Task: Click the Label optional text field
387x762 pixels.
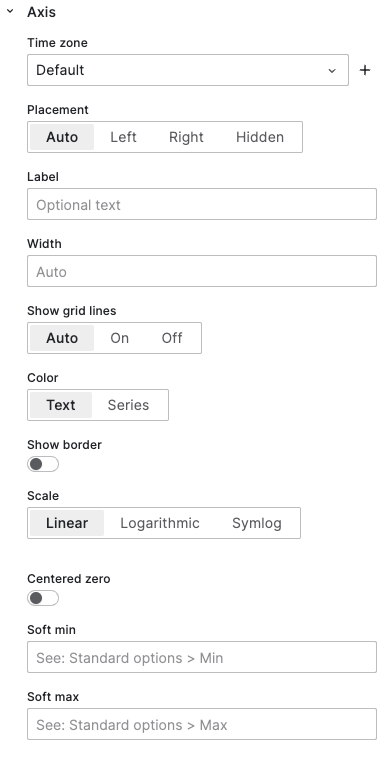Action: click(202, 204)
